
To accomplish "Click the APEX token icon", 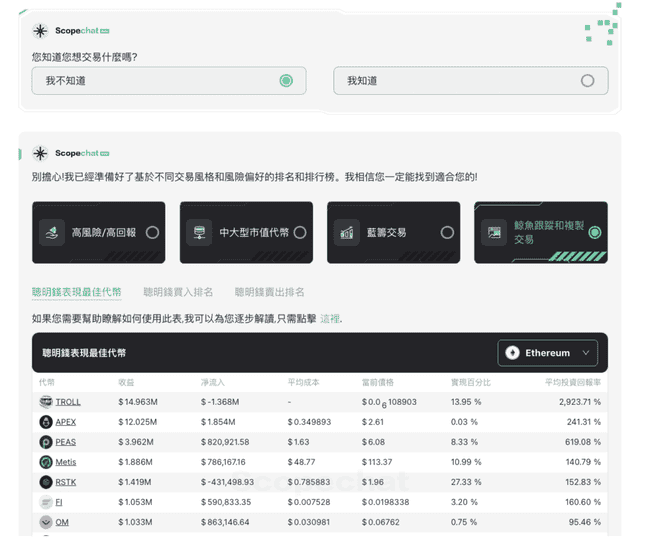I will click(46, 422).
